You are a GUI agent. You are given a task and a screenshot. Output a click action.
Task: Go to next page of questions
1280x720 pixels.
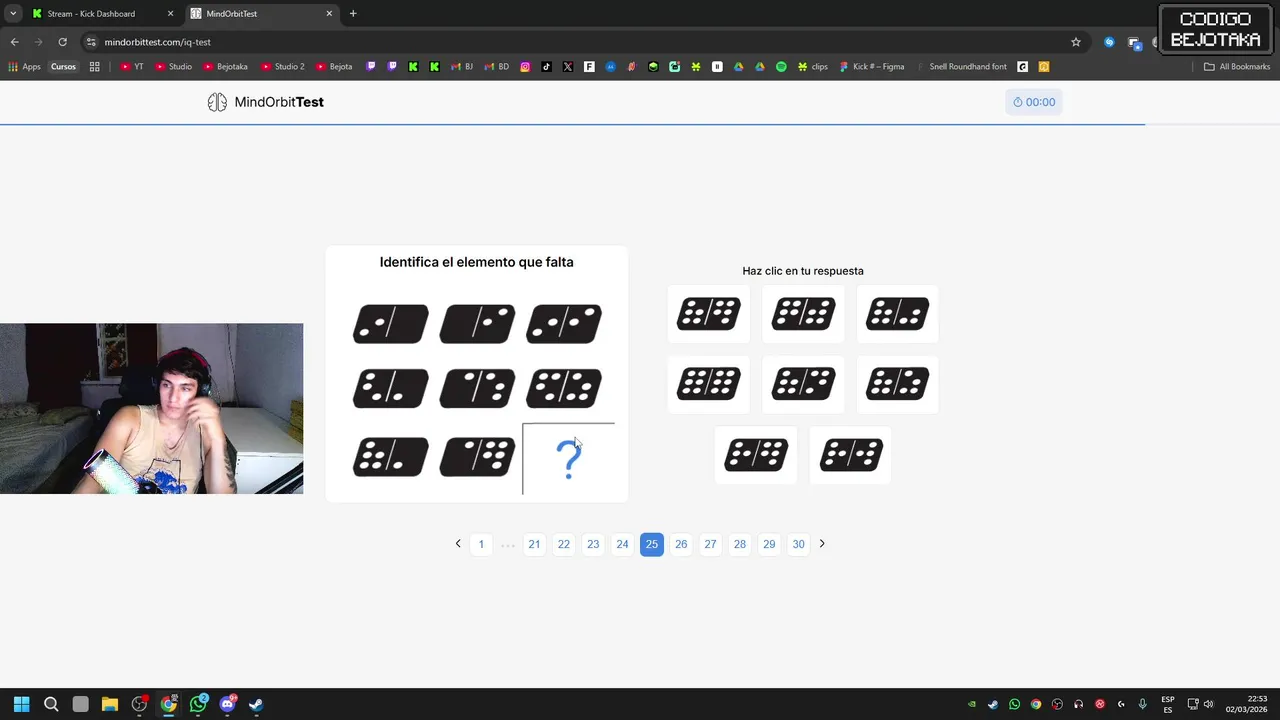(822, 544)
